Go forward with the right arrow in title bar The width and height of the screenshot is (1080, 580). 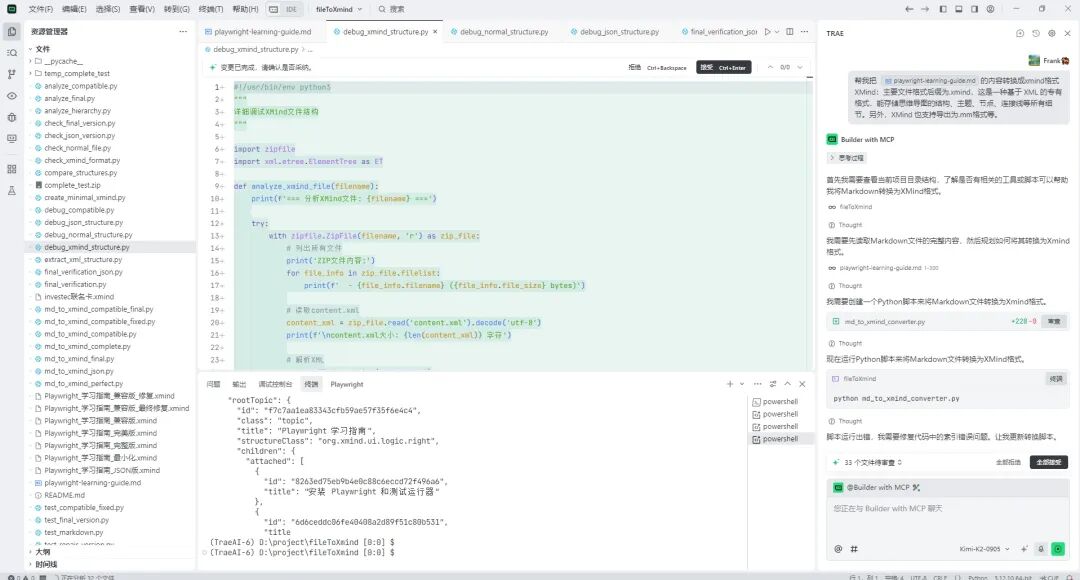click(925, 9)
